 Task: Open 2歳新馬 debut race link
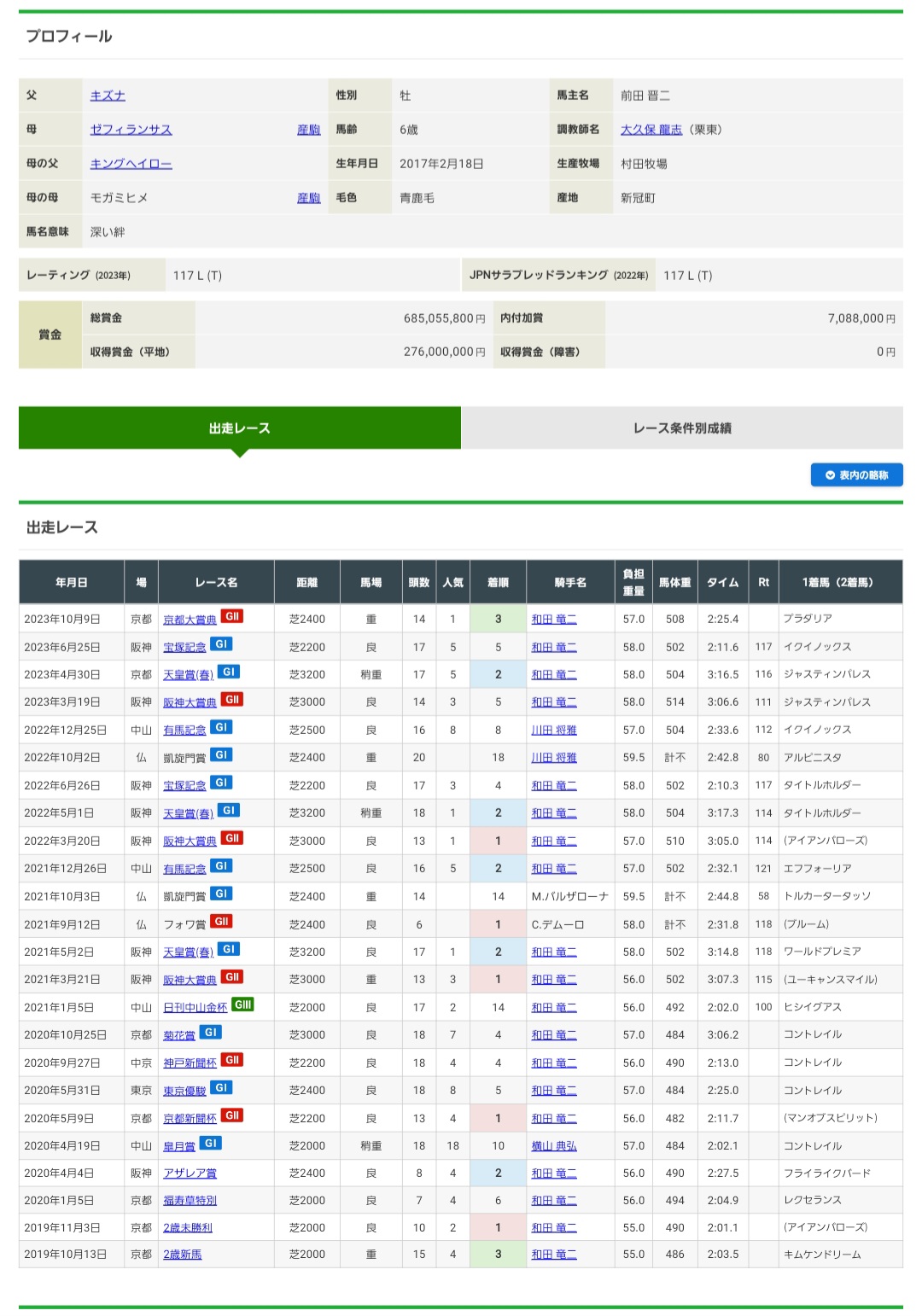coord(182,1255)
